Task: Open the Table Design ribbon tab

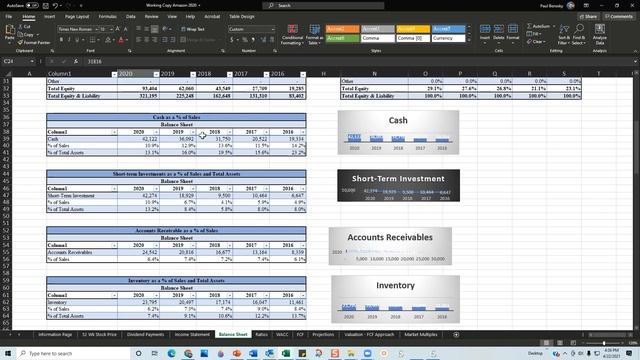Action: [x=242, y=17]
